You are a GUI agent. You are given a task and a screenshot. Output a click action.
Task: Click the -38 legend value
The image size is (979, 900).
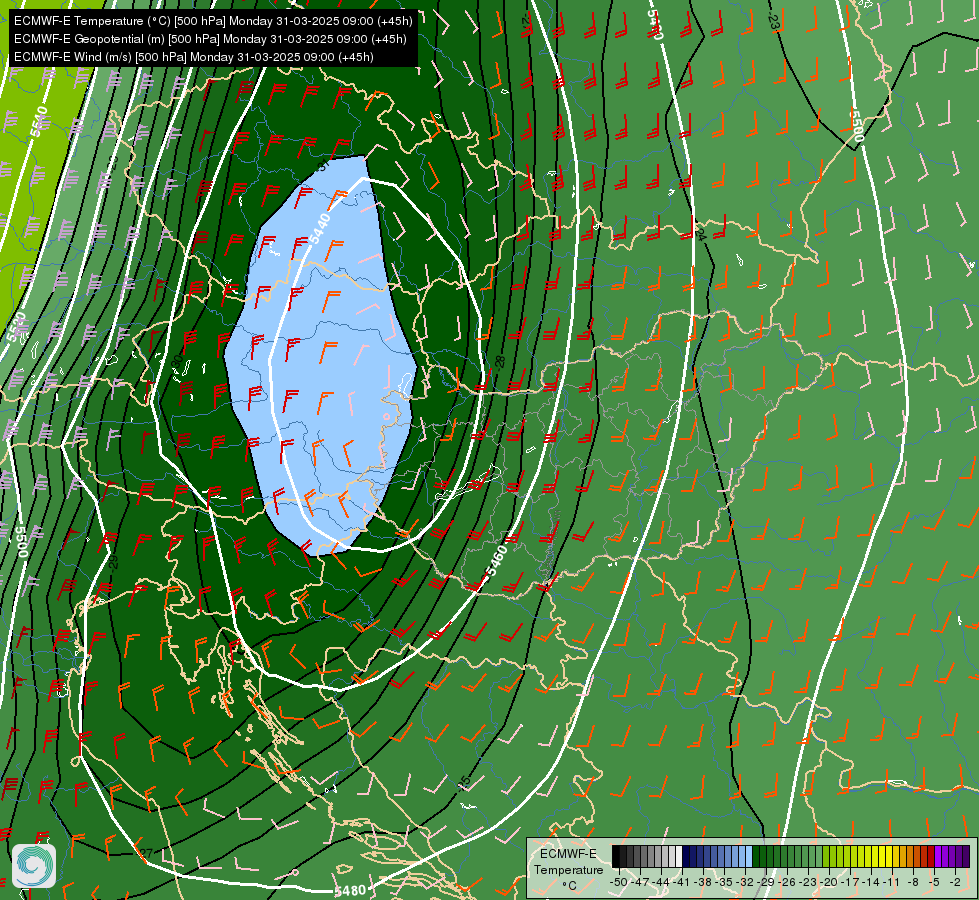tap(703, 882)
